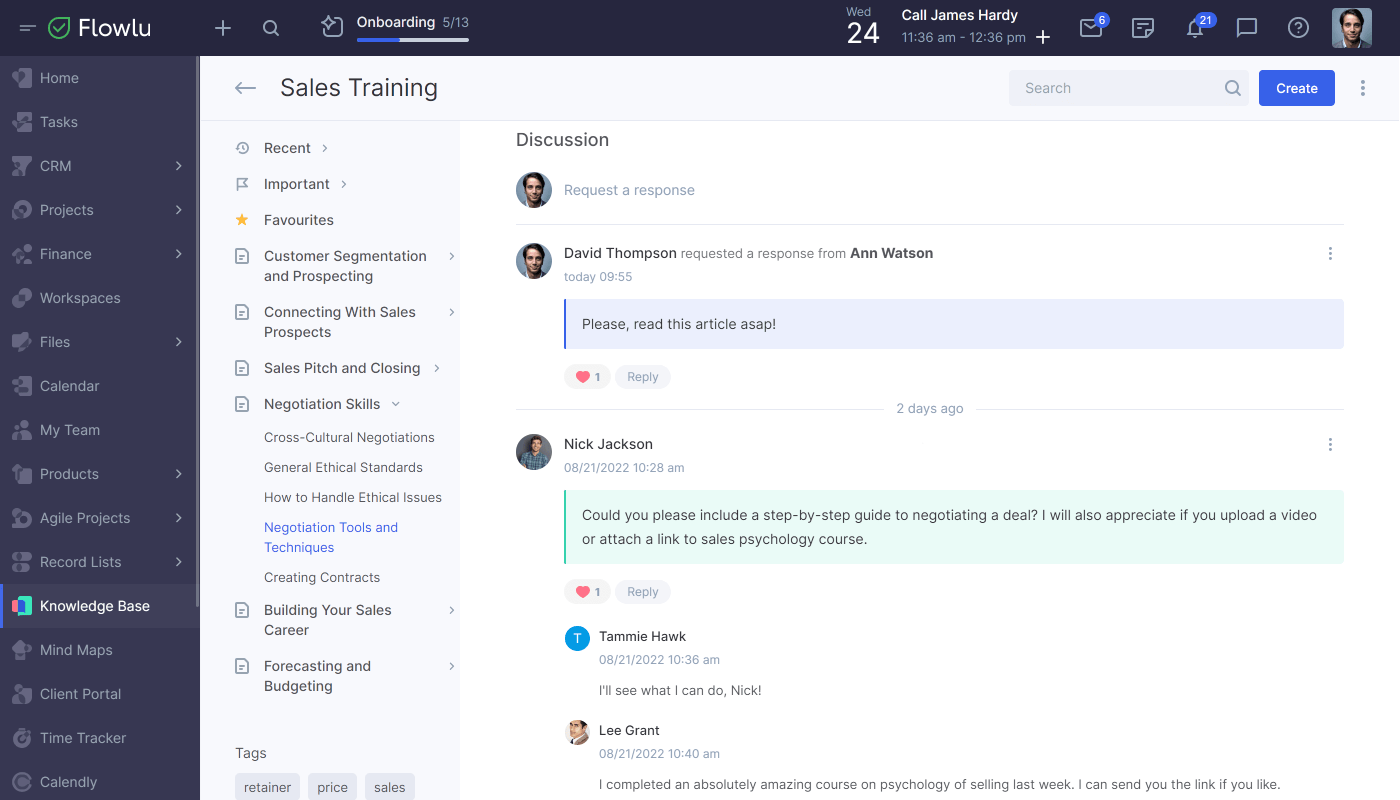The image size is (1400, 800).
Task: Open Calendly in the sidebar
Action: click(100, 782)
